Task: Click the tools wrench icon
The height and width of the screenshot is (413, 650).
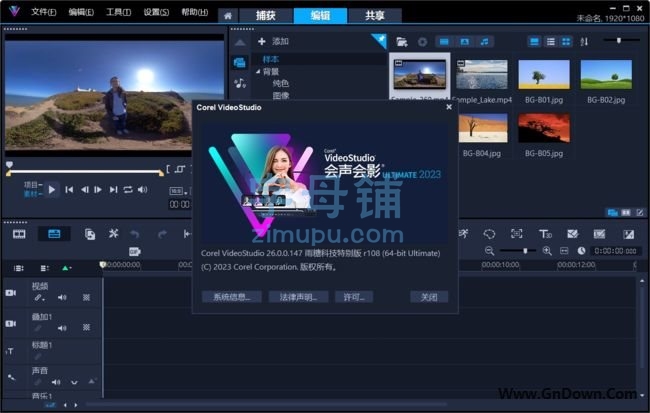Action: tap(113, 234)
